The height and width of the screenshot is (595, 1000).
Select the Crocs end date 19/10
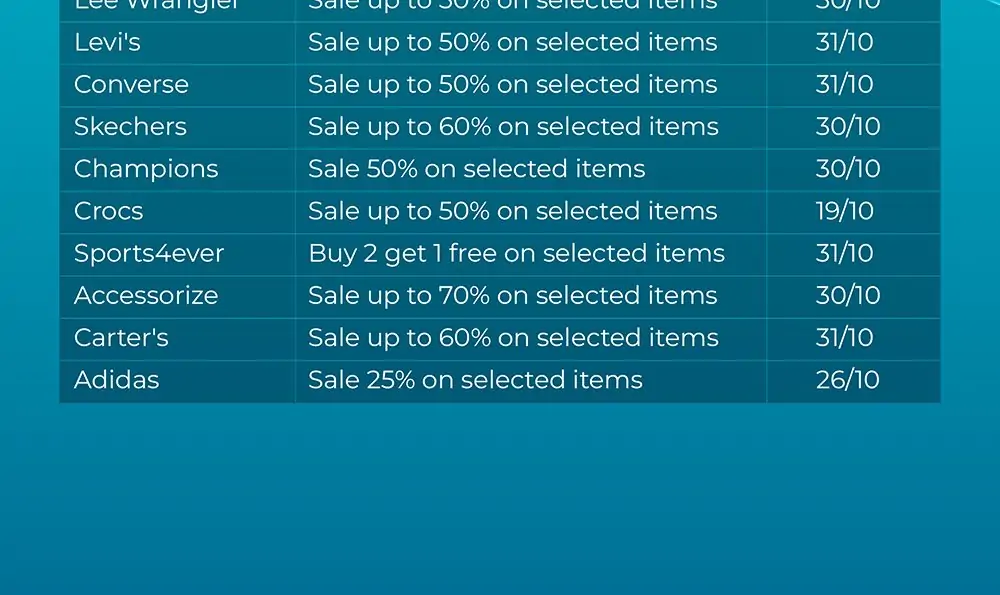point(844,211)
